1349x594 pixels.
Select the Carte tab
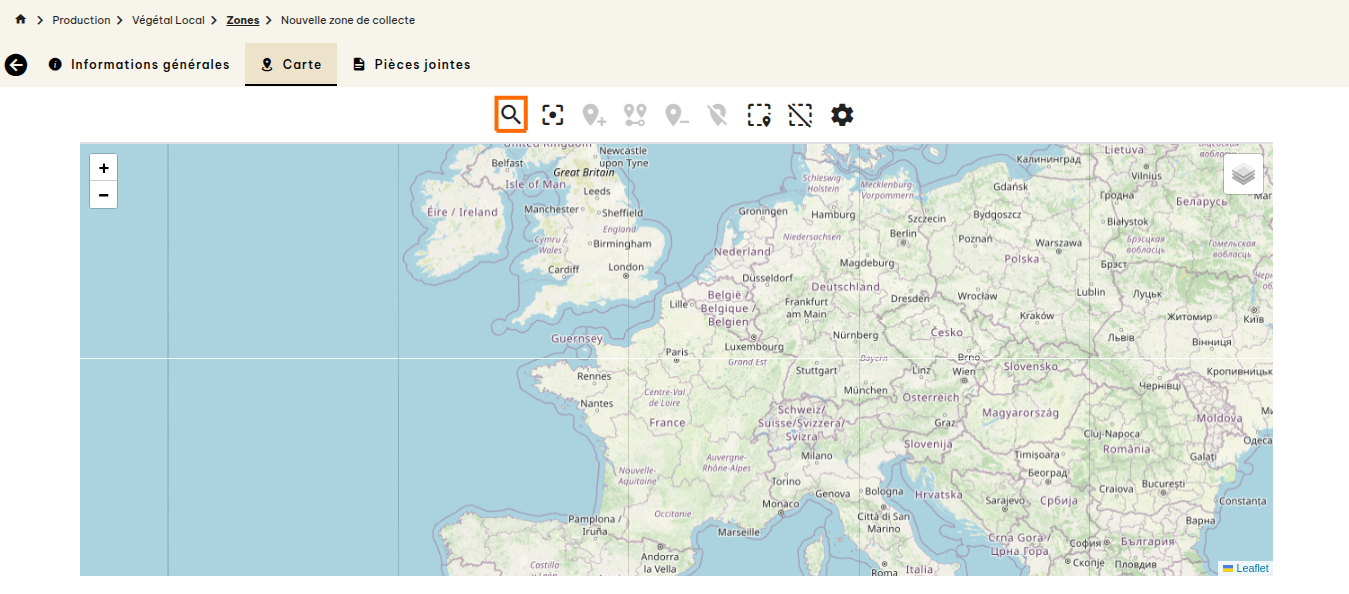[291, 65]
